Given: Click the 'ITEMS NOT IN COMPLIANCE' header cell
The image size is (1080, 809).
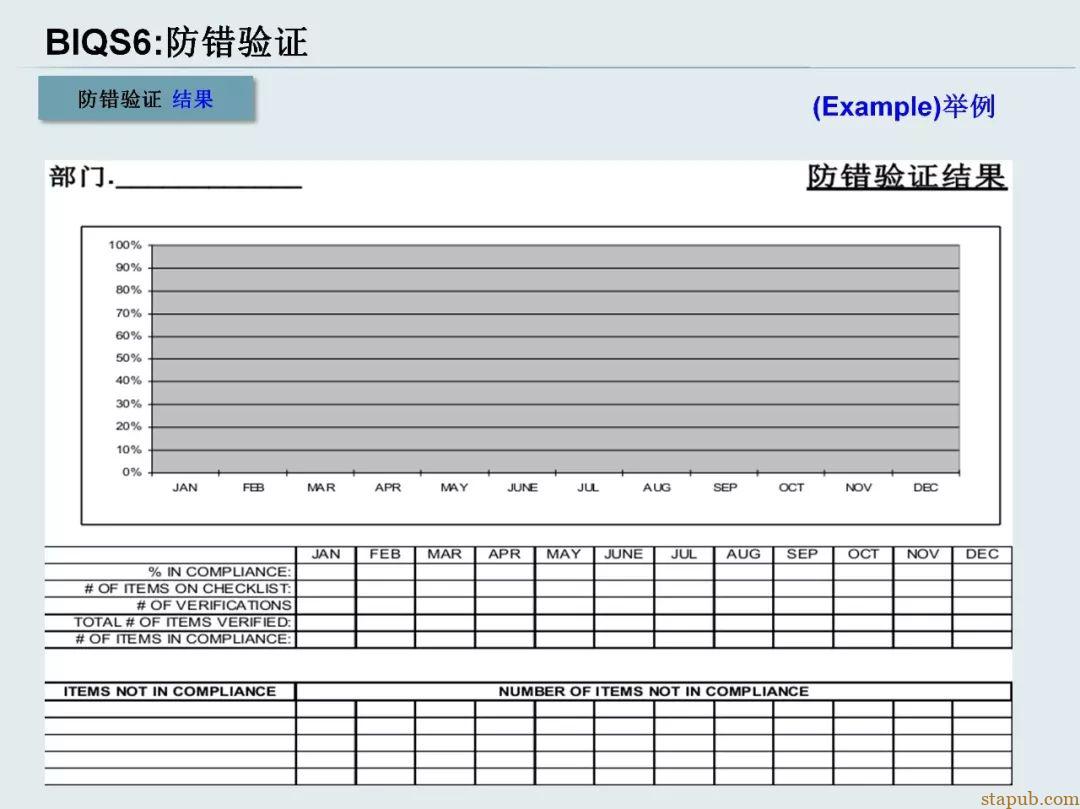Looking at the screenshot, I should [x=170, y=691].
